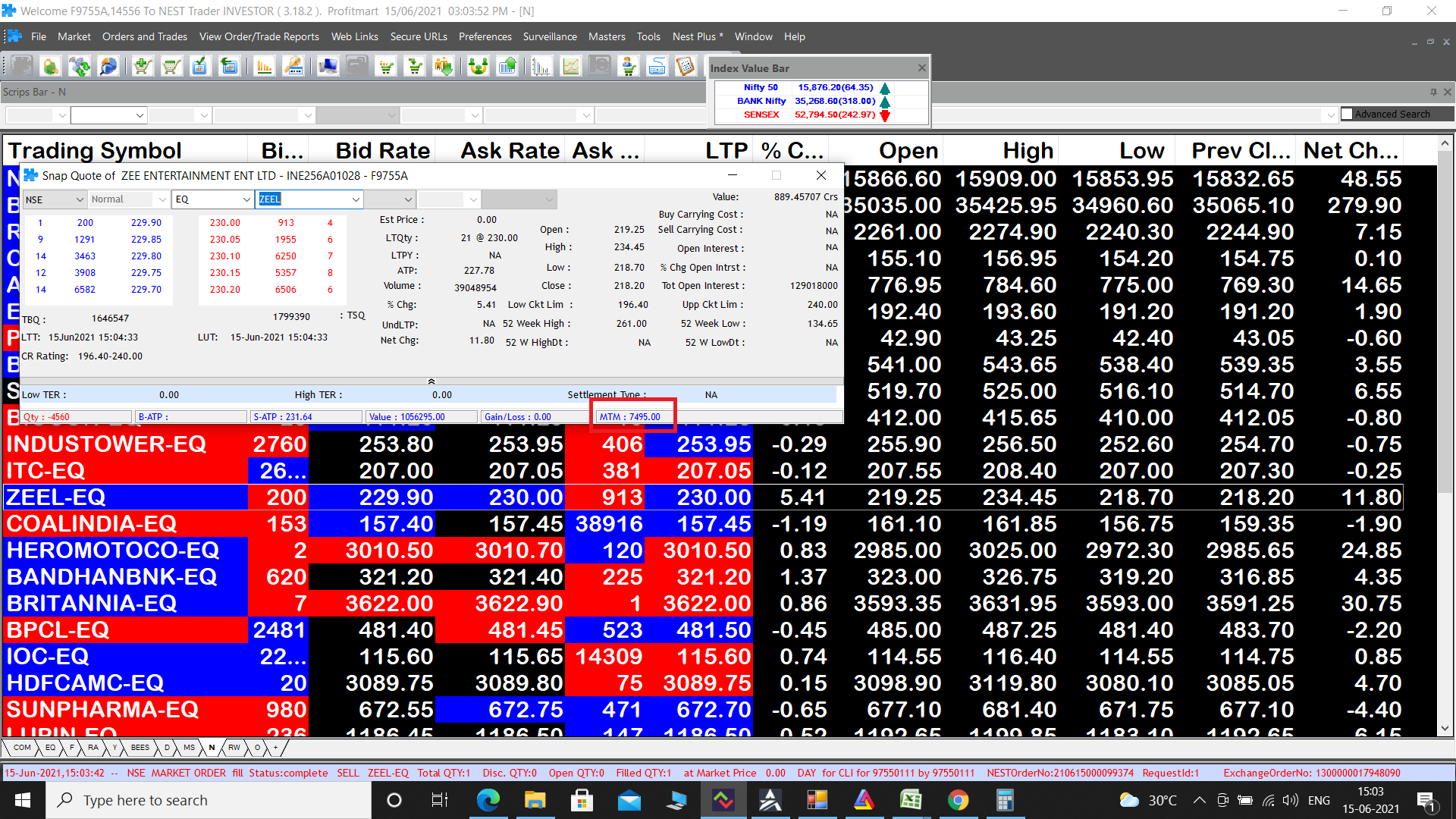Select the COALINDIA-EQ row
This screenshot has width=1456, height=819.
pos(703,523)
